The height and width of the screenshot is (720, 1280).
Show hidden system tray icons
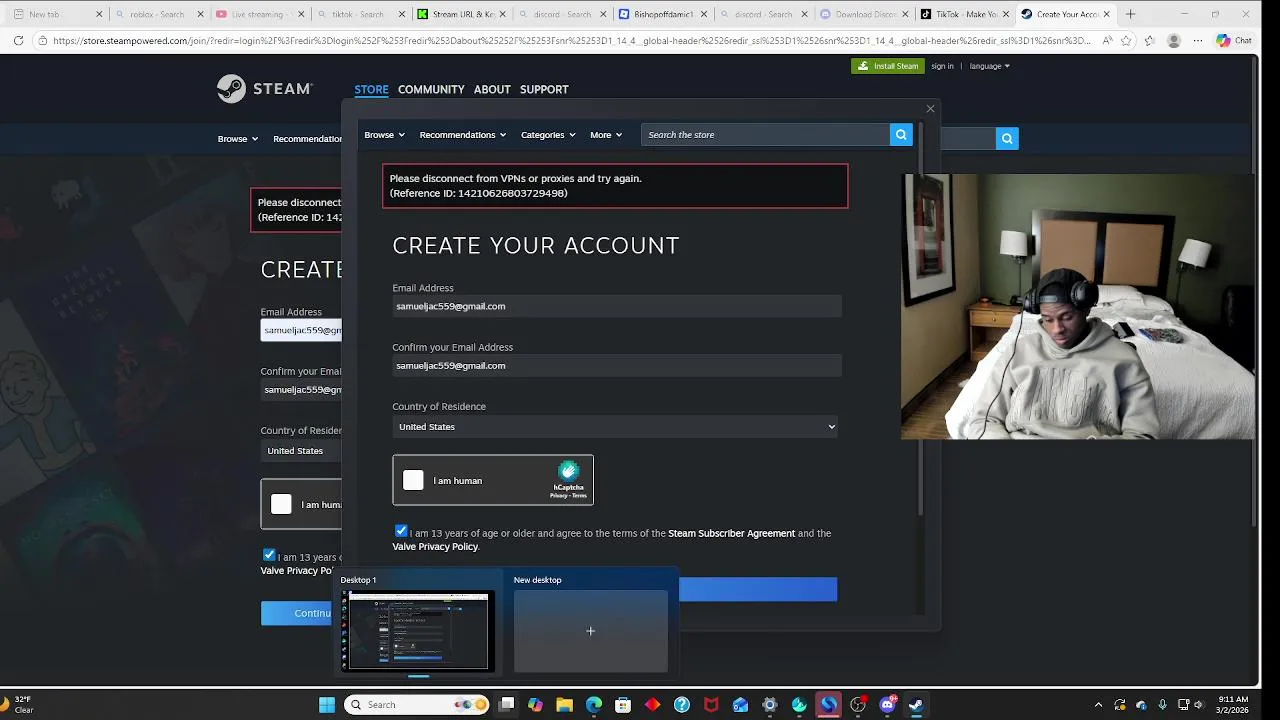(1098, 705)
